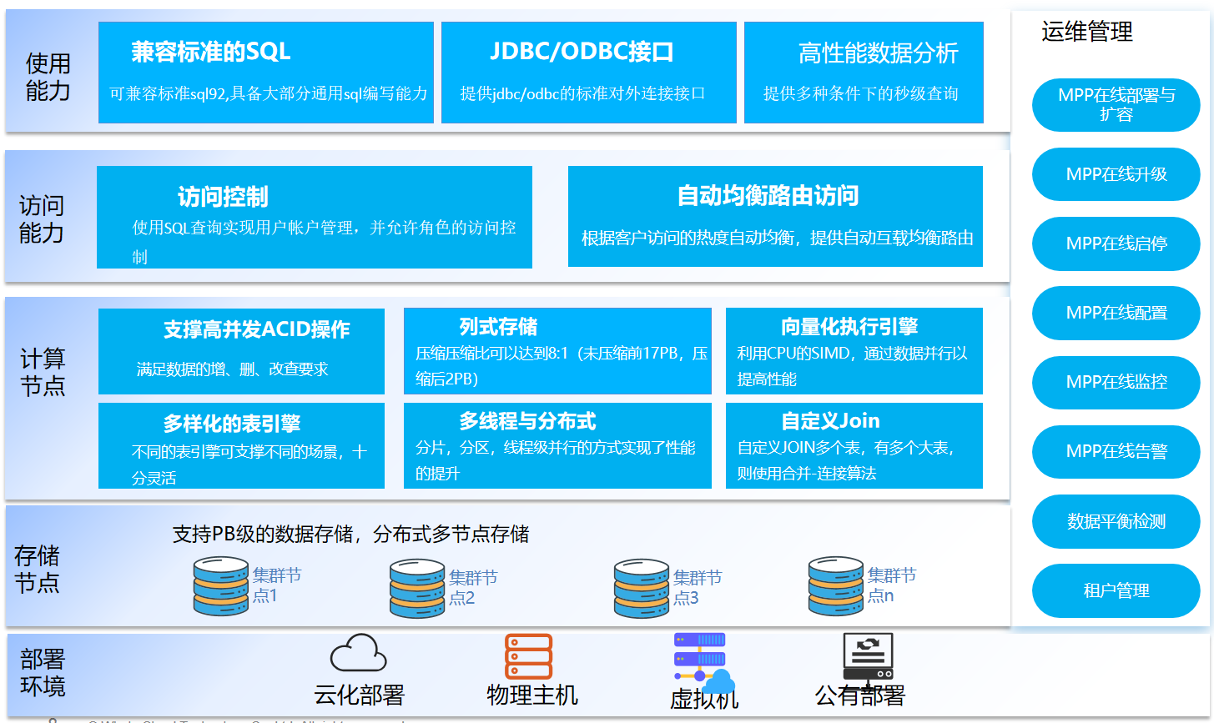Open 租户管理 tenant management
Viewport: 1214px width, 724px height.
tap(1116, 591)
